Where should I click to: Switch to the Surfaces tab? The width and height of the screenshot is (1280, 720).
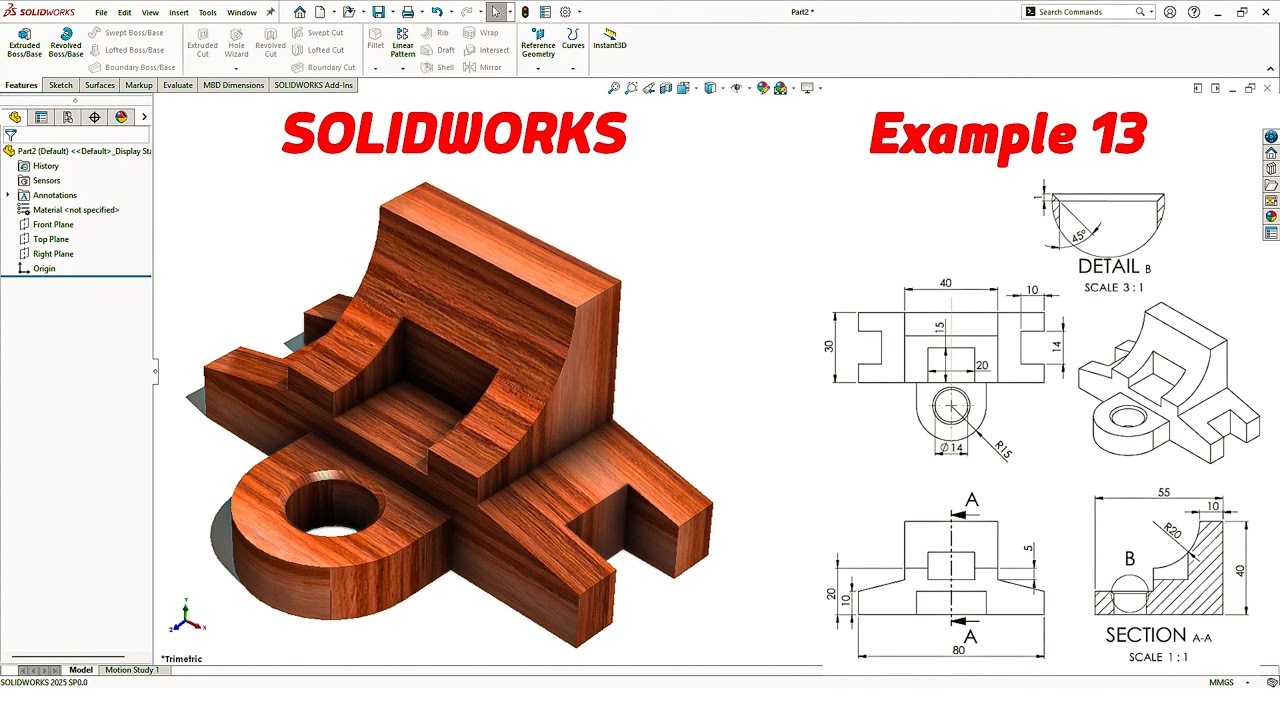99,85
